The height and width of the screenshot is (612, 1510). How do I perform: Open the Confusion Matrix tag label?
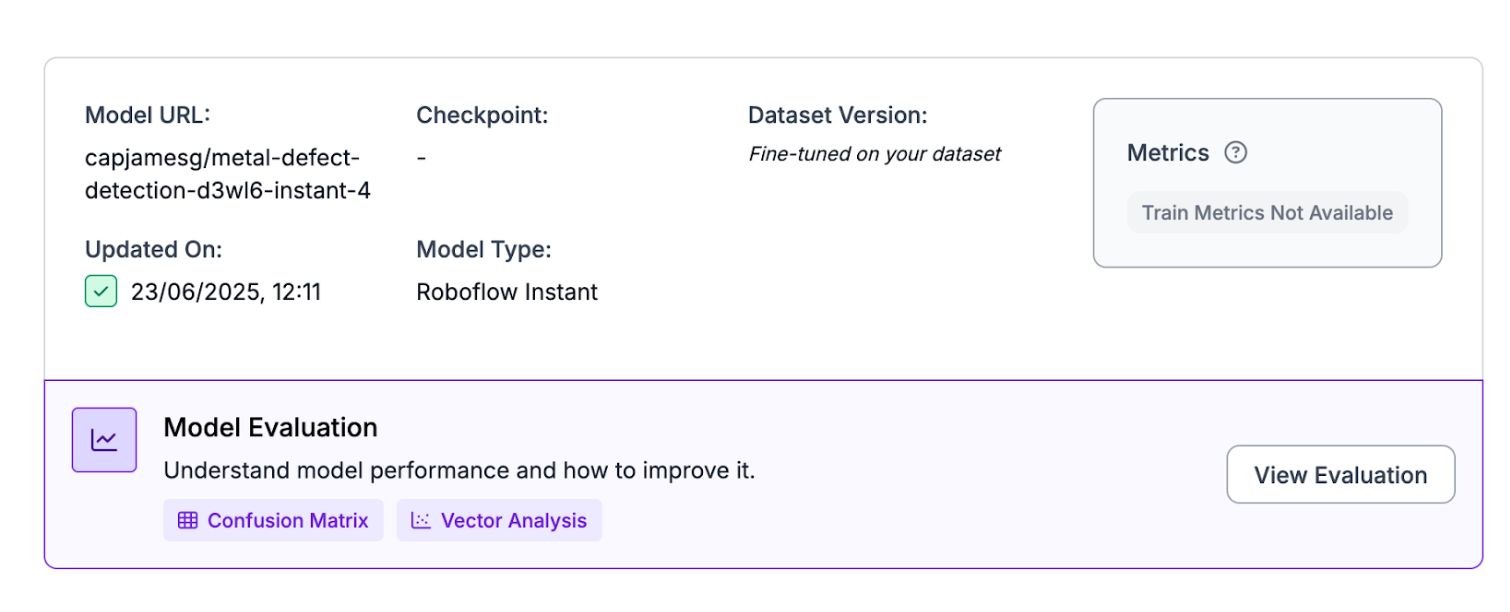point(288,521)
